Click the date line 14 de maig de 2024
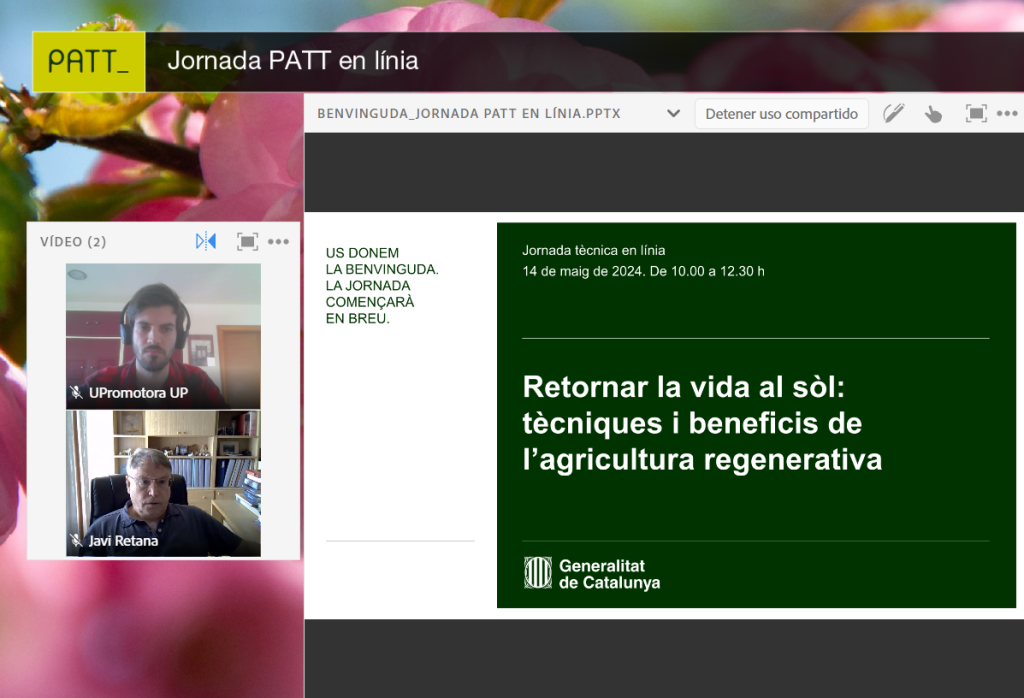 pyautogui.click(x=643, y=271)
